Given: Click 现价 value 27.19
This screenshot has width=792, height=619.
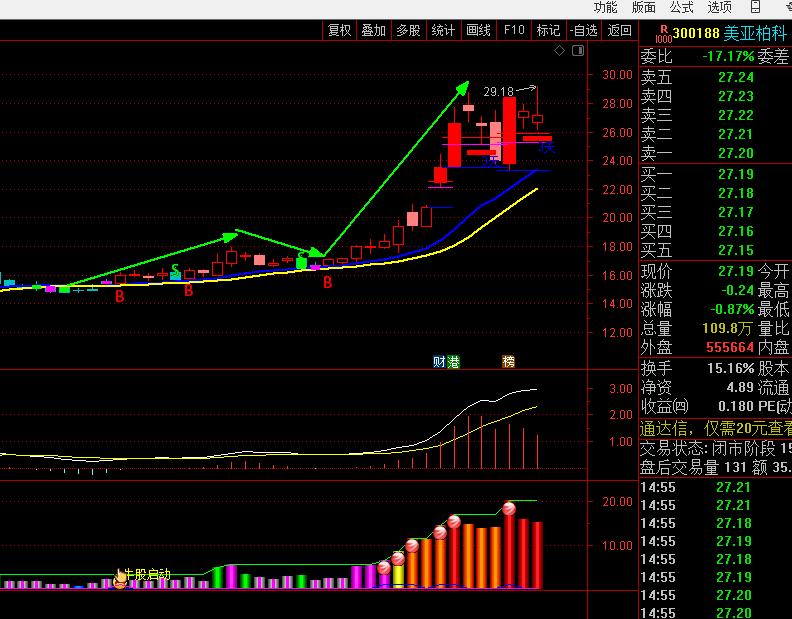Looking at the screenshot, I should (735, 271).
